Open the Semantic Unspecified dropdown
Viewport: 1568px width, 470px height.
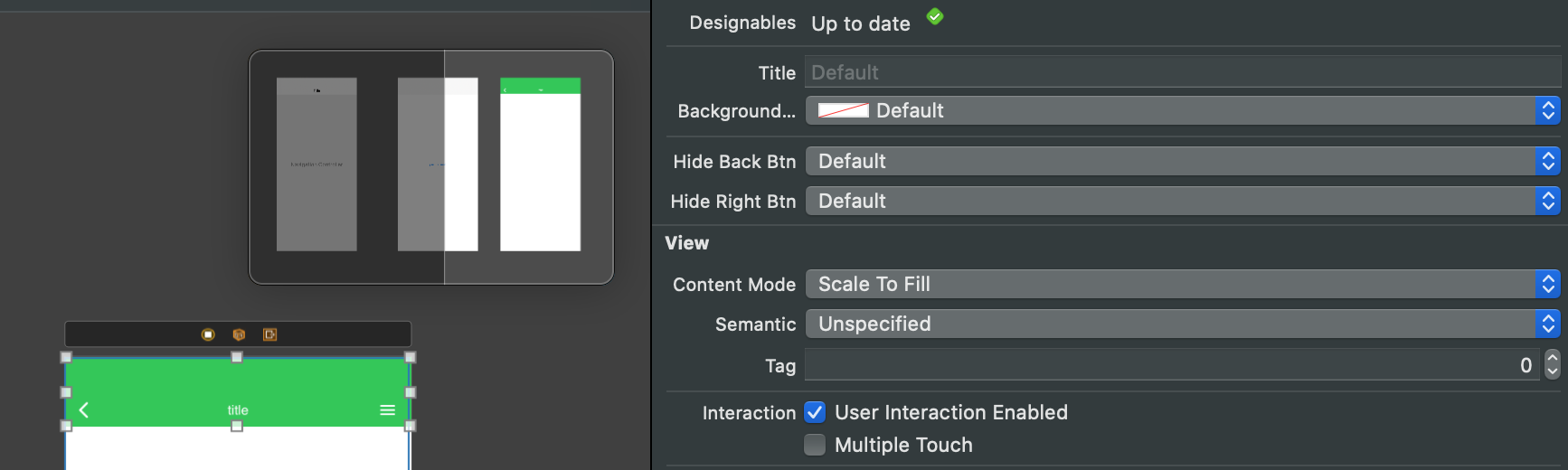click(x=1183, y=324)
